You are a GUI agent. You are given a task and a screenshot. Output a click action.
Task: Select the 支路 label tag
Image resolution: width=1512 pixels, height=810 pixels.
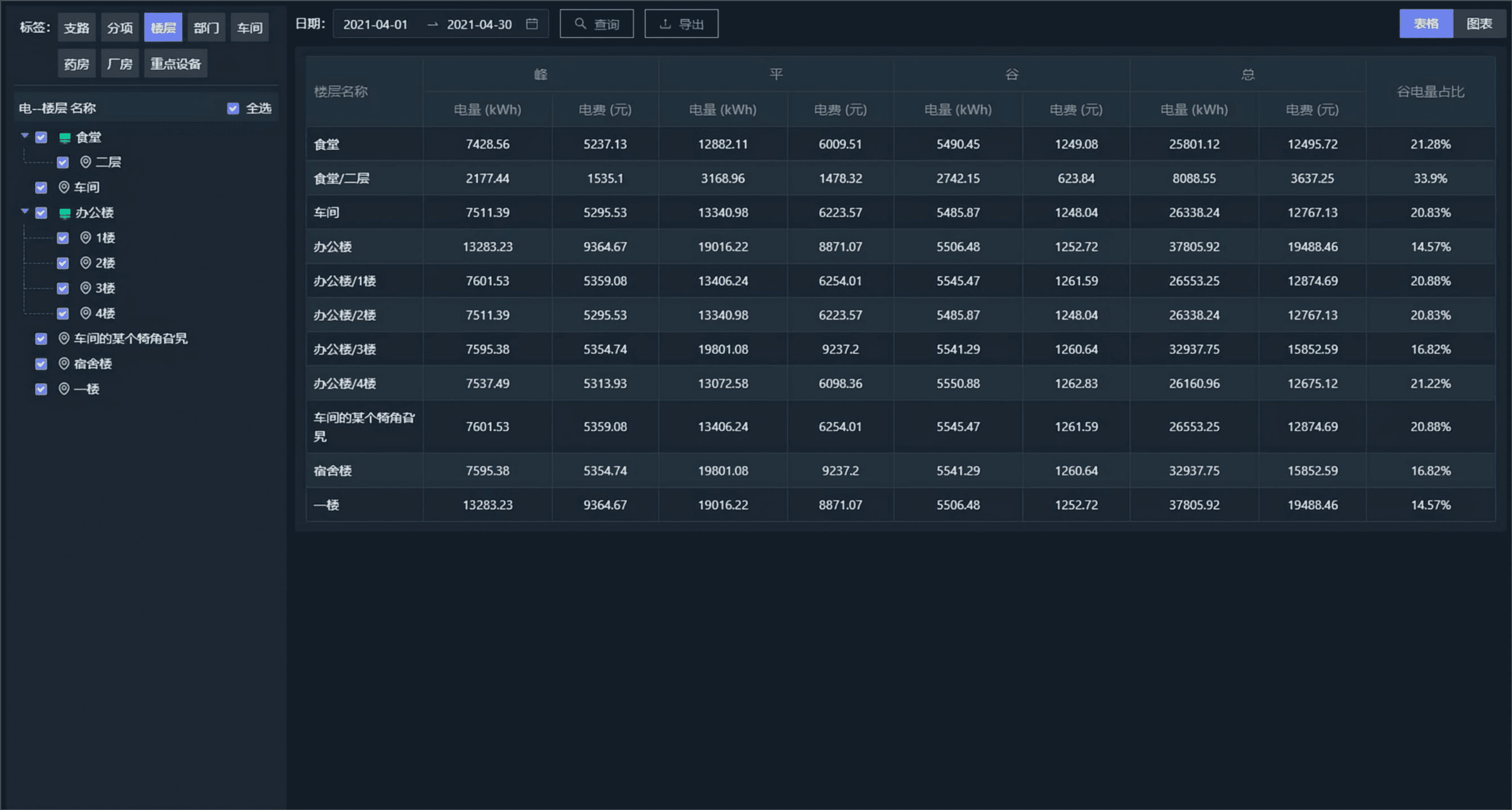pos(77,28)
